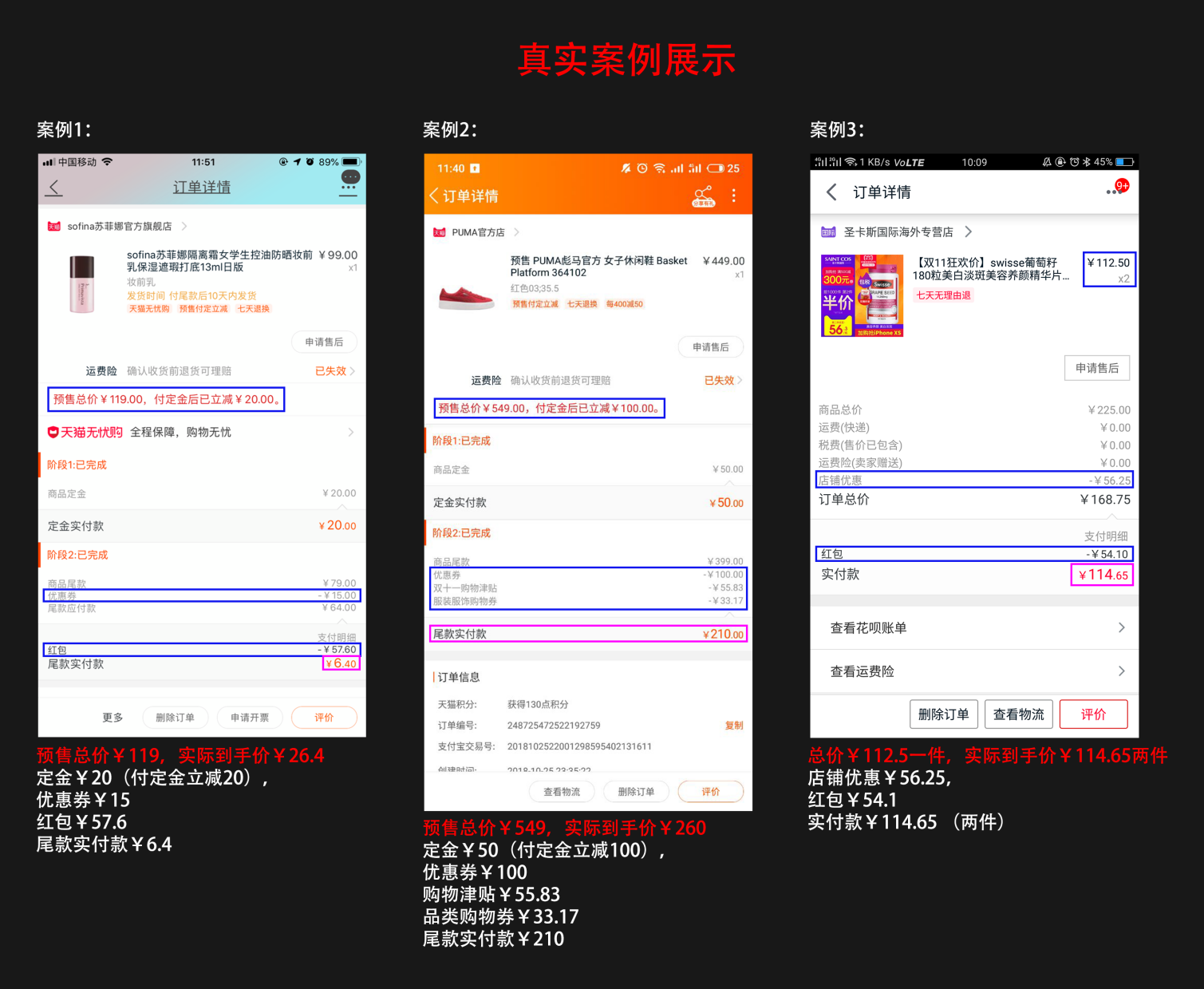Expand 查看运费险 row arrow
The height and width of the screenshot is (989, 1204).
coord(1121,671)
